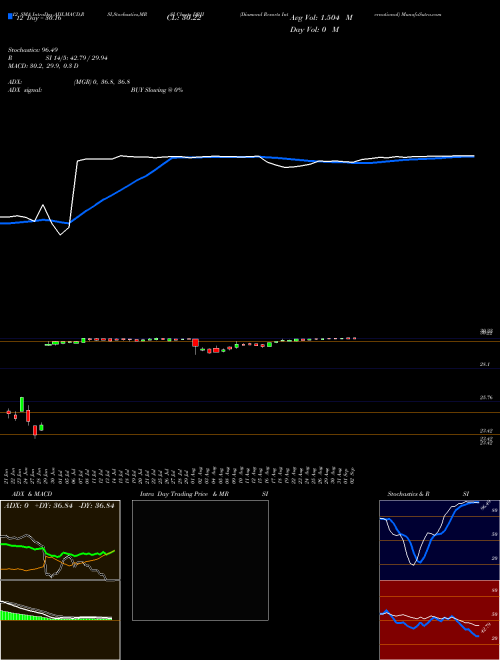Open the ADX chart with green and orange lines

coord(60,540)
